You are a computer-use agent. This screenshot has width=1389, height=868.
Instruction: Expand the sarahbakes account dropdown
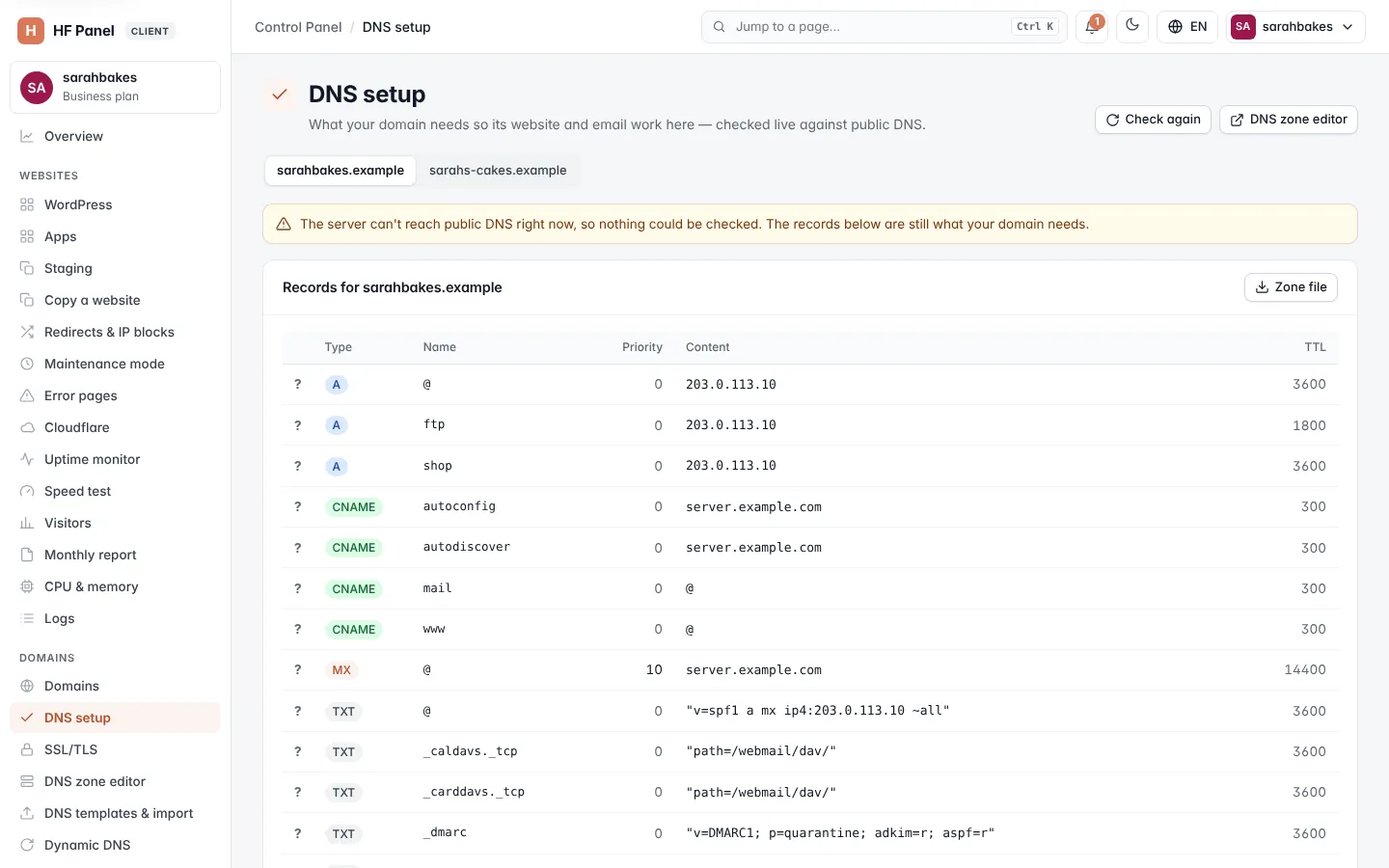click(1295, 27)
